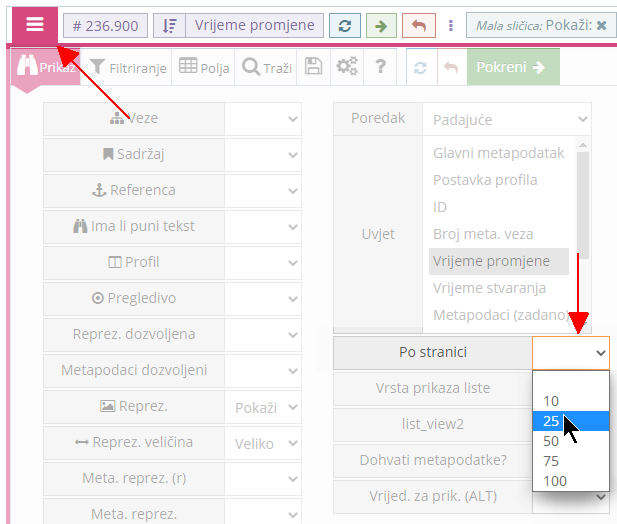Open the Vrijed. za prik. (ALT) dropdown
Viewport: 617px width, 524px height.
[571, 497]
